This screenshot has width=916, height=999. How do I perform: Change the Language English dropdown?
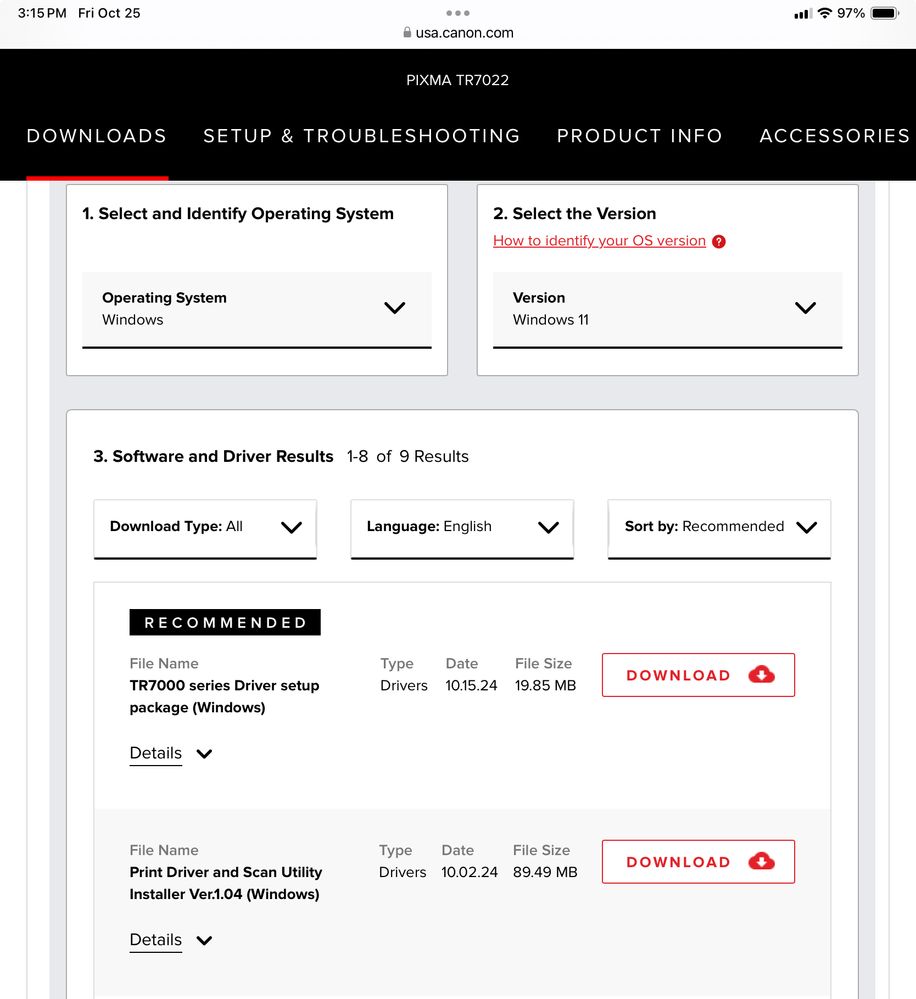click(462, 527)
